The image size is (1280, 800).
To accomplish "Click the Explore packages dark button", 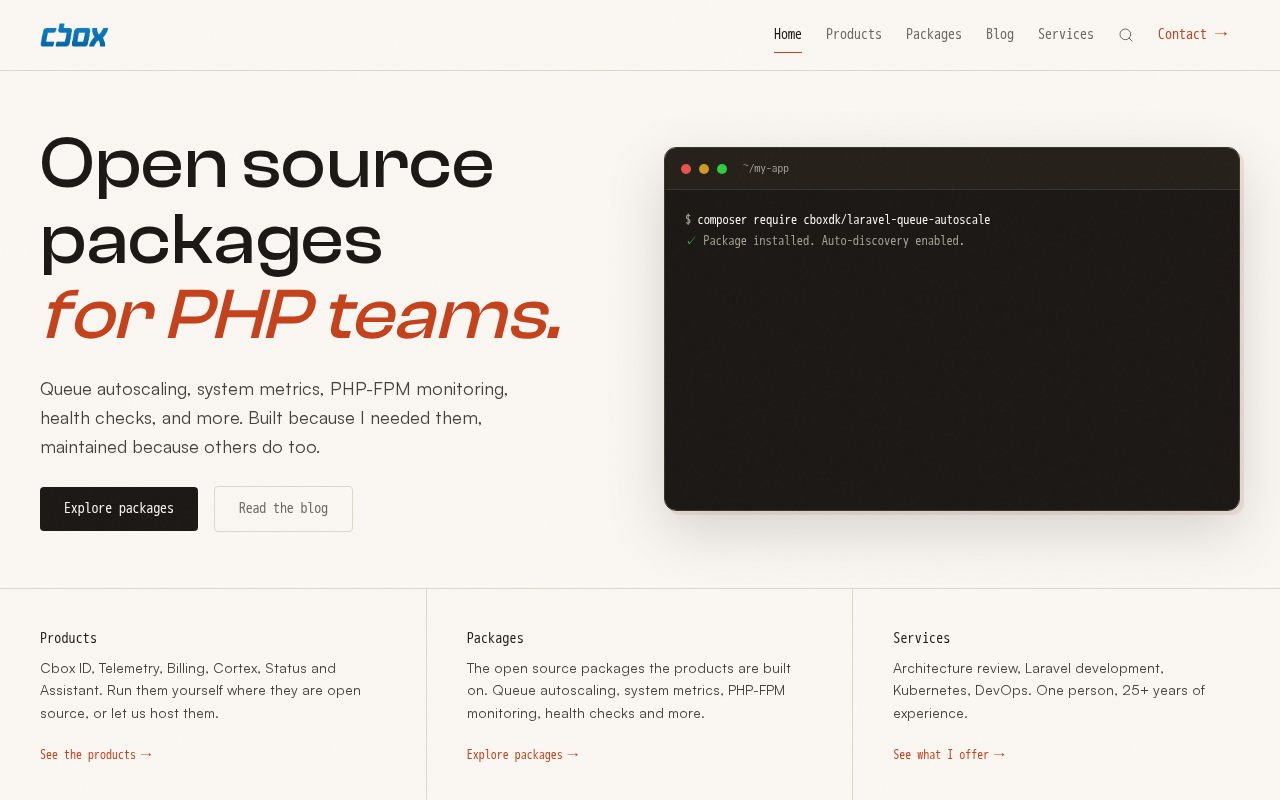I will pyautogui.click(x=119, y=509).
